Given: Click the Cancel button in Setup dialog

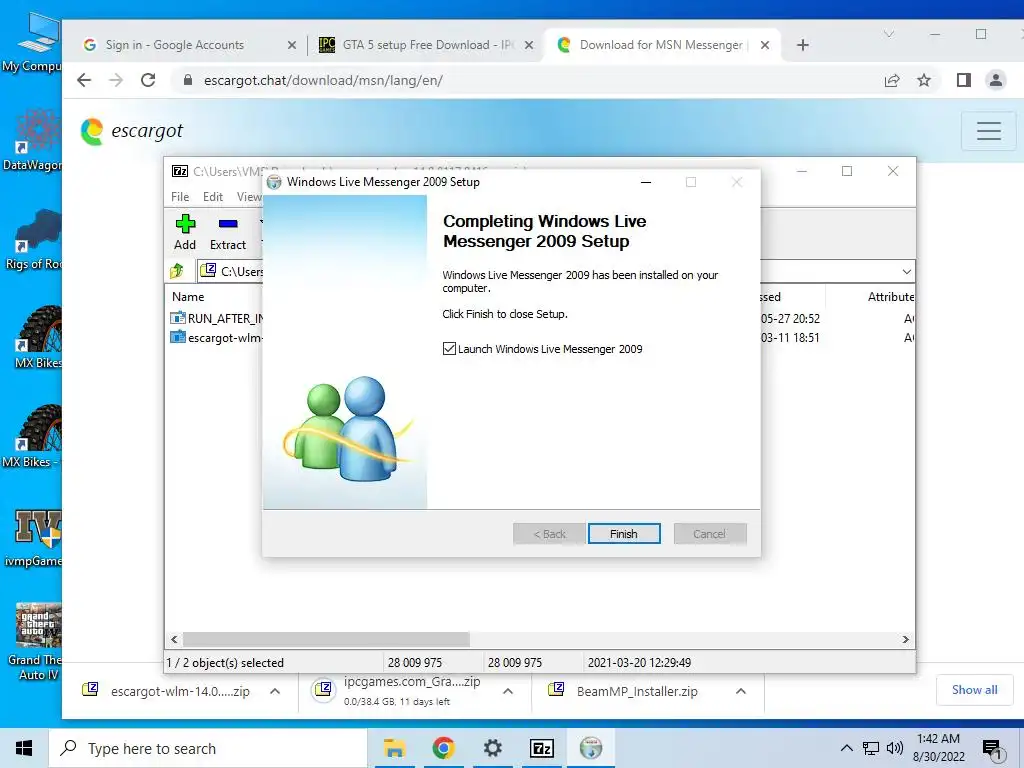Looking at the screenshot, I should 709,534.
